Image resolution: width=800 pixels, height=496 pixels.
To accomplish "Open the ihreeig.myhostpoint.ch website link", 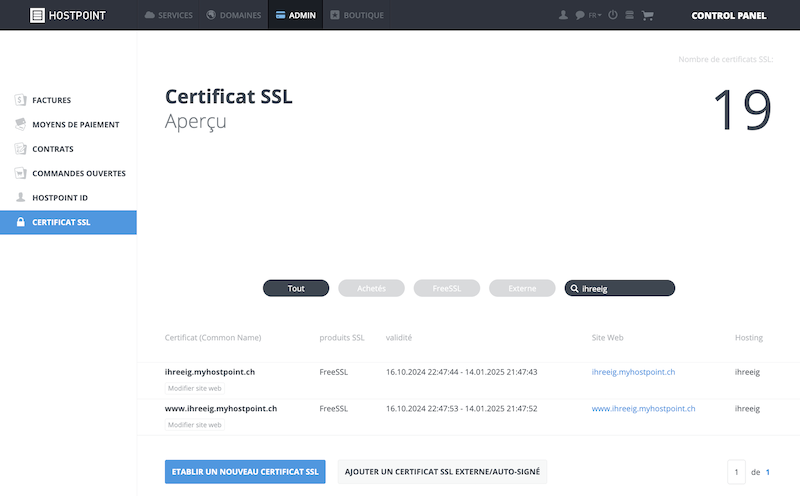I will (633, 372).
